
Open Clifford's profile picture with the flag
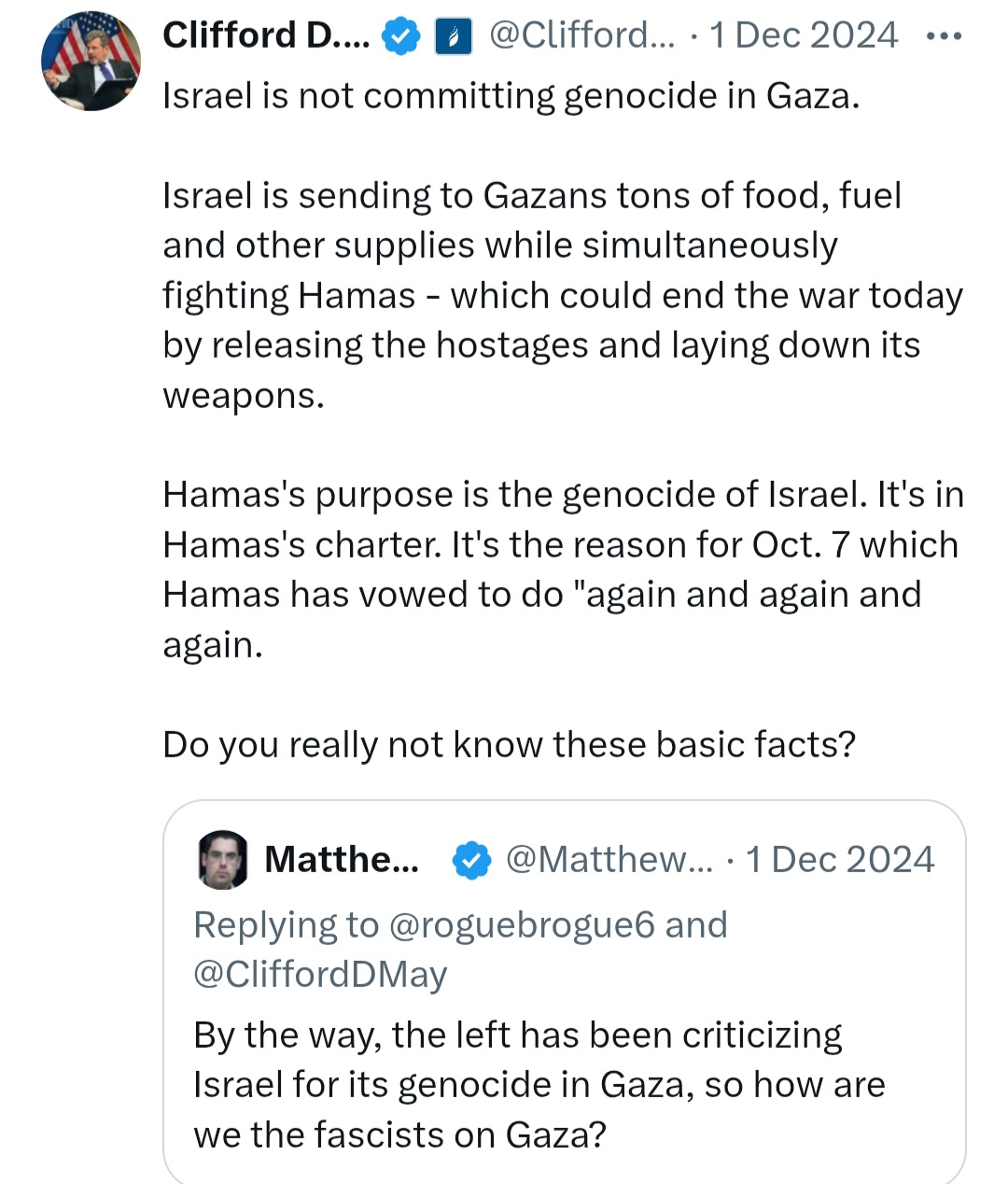91,62
